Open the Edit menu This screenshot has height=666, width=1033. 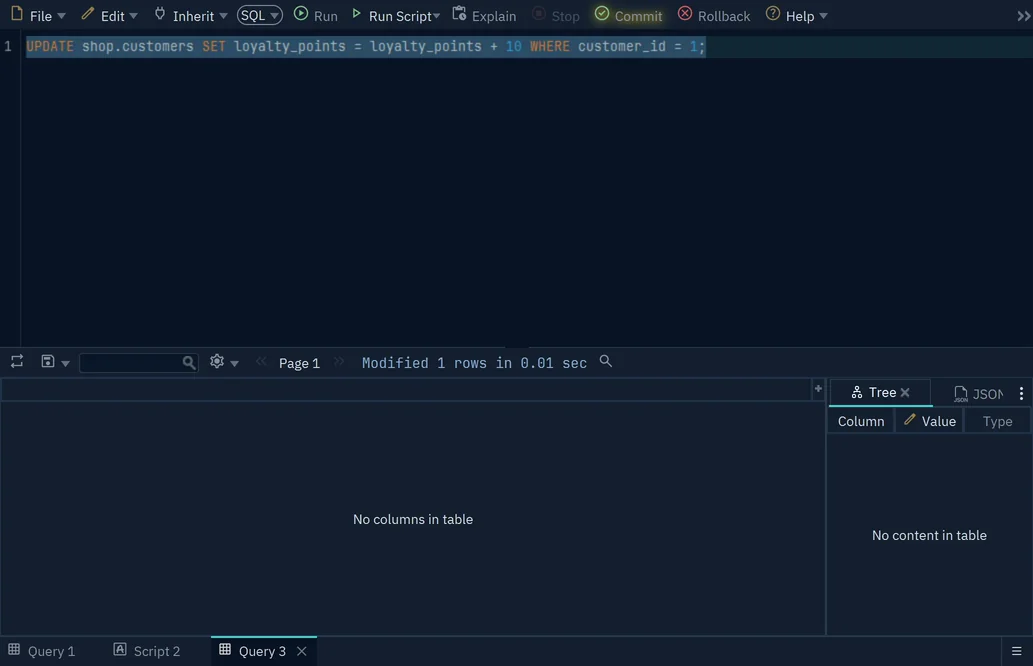[109, 15]
